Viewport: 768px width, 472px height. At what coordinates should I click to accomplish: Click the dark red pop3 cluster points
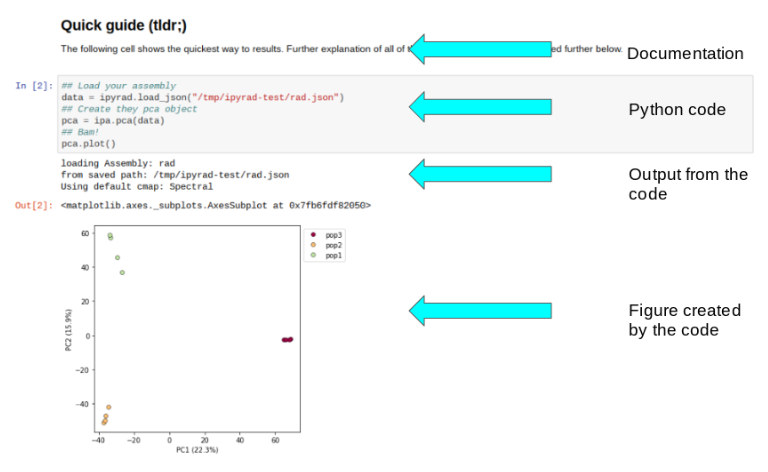(x=287, y=340)
